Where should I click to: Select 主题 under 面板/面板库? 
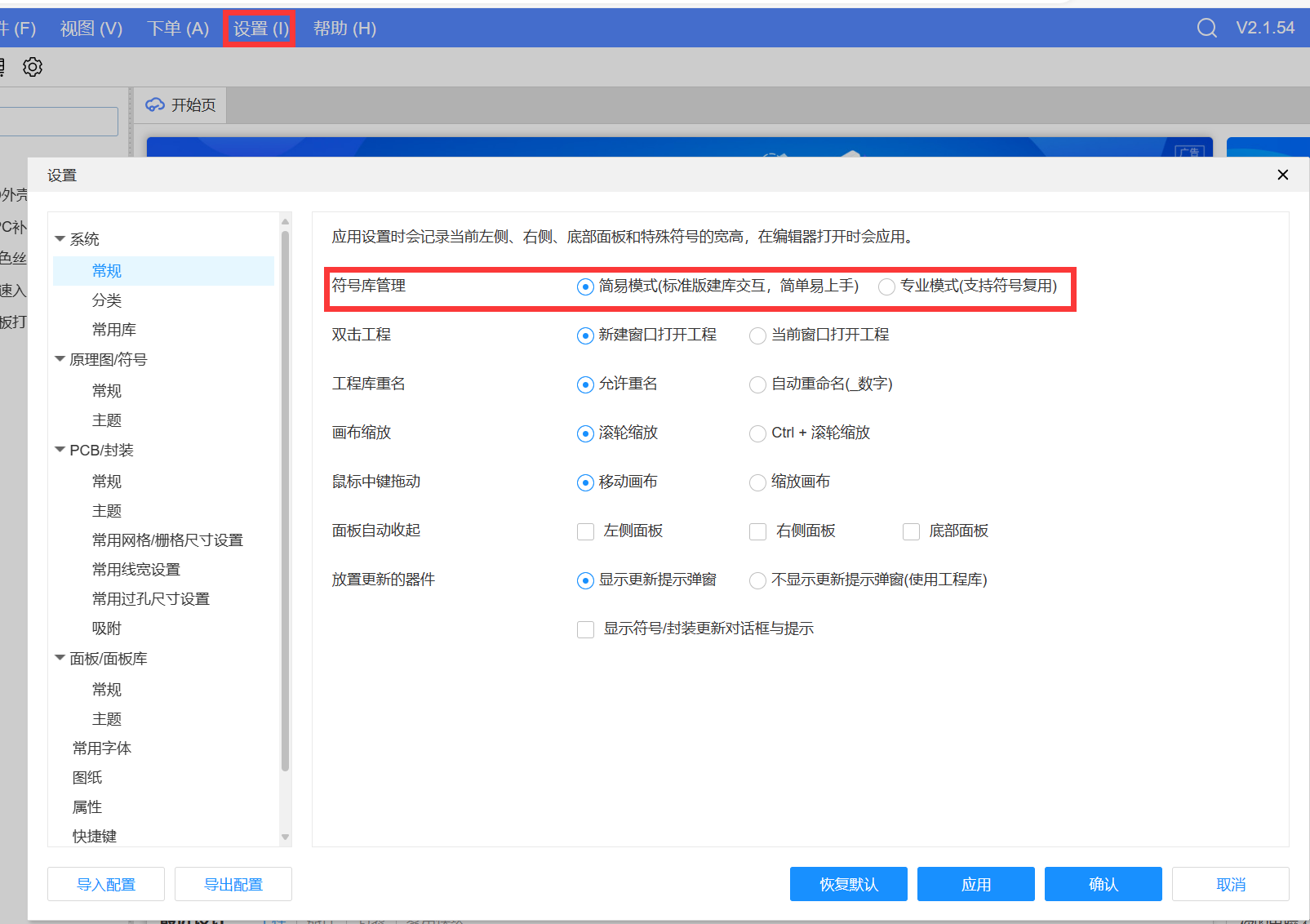click(x=107, y=719)
